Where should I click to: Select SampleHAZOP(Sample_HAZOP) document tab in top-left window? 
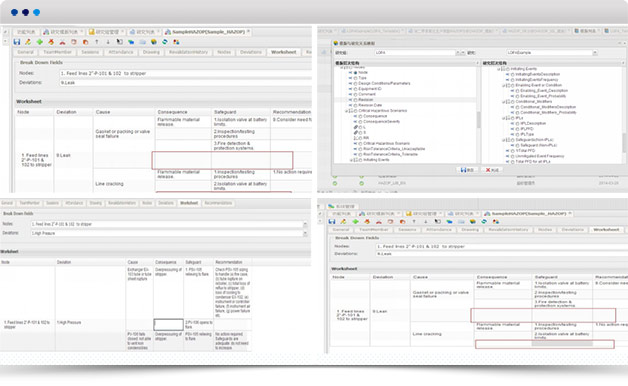pos(207,32)
